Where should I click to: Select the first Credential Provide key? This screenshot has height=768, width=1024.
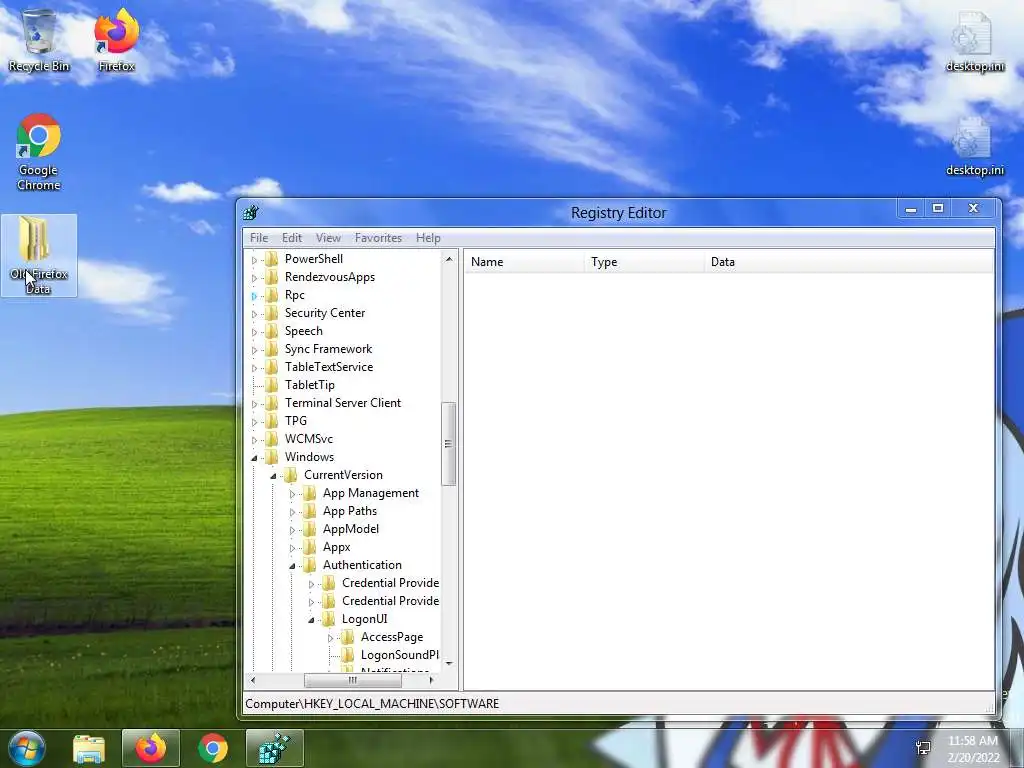390,583
